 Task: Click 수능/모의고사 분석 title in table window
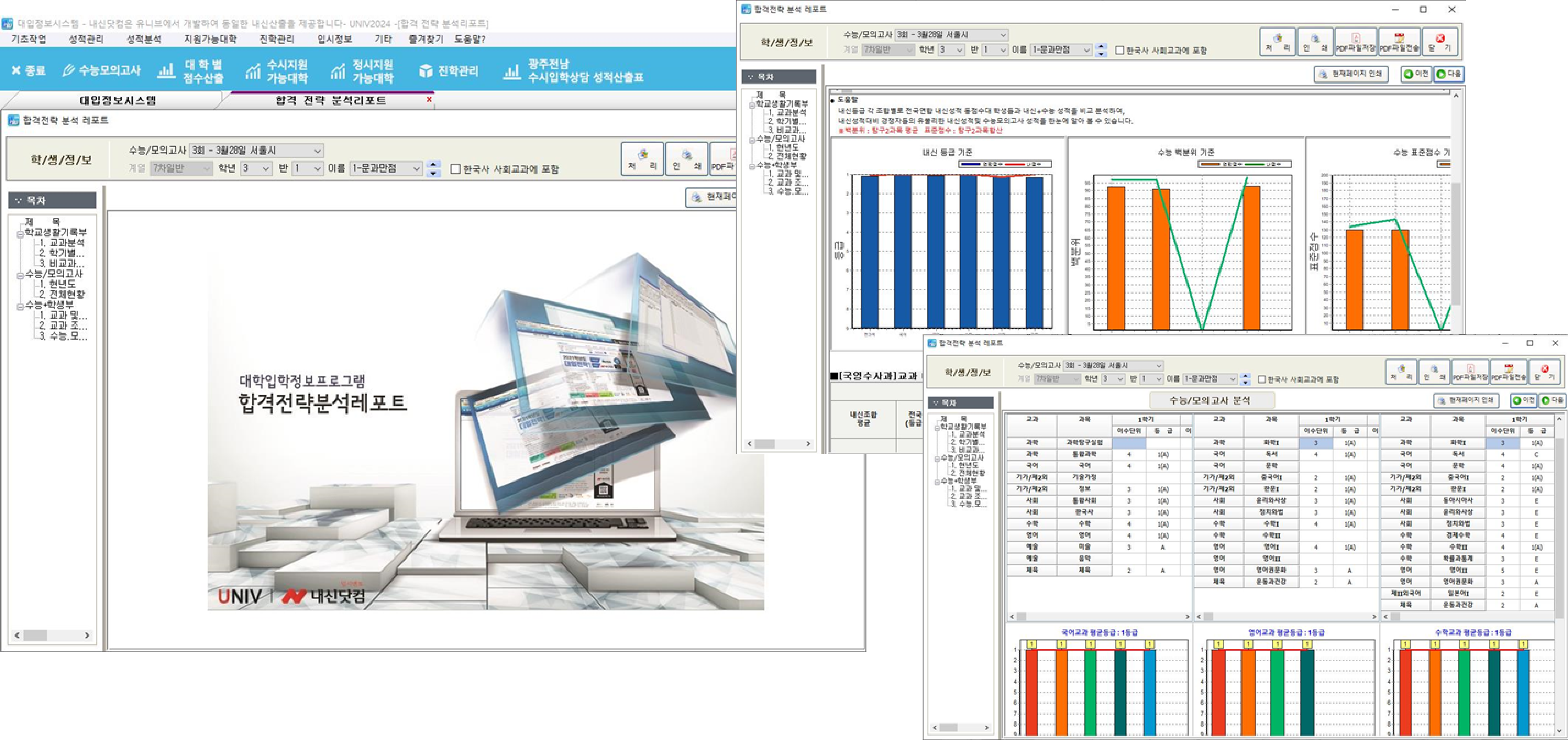click(x=1211, y=401)
